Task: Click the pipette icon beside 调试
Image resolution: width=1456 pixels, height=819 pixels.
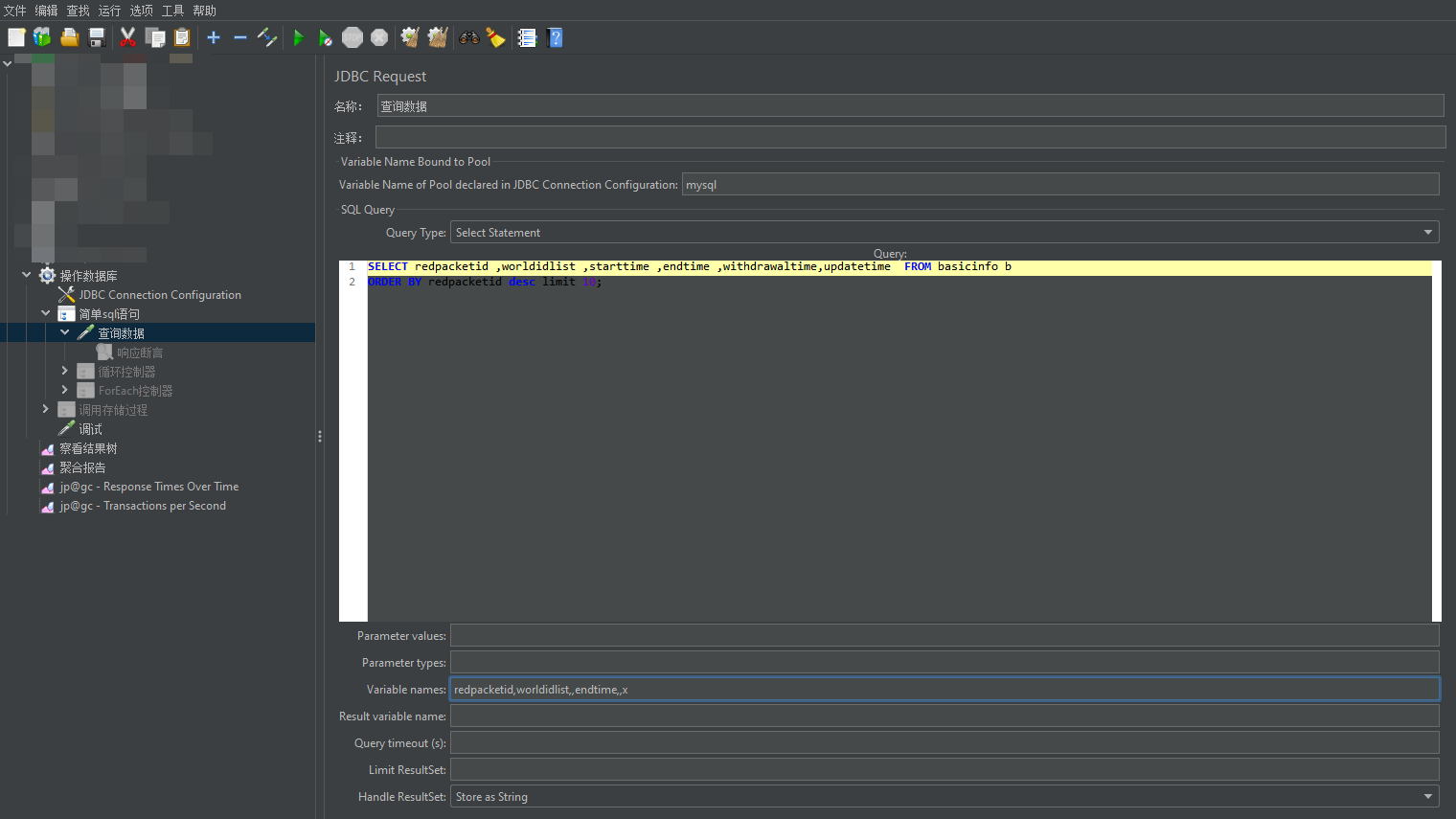Action: 66,429
